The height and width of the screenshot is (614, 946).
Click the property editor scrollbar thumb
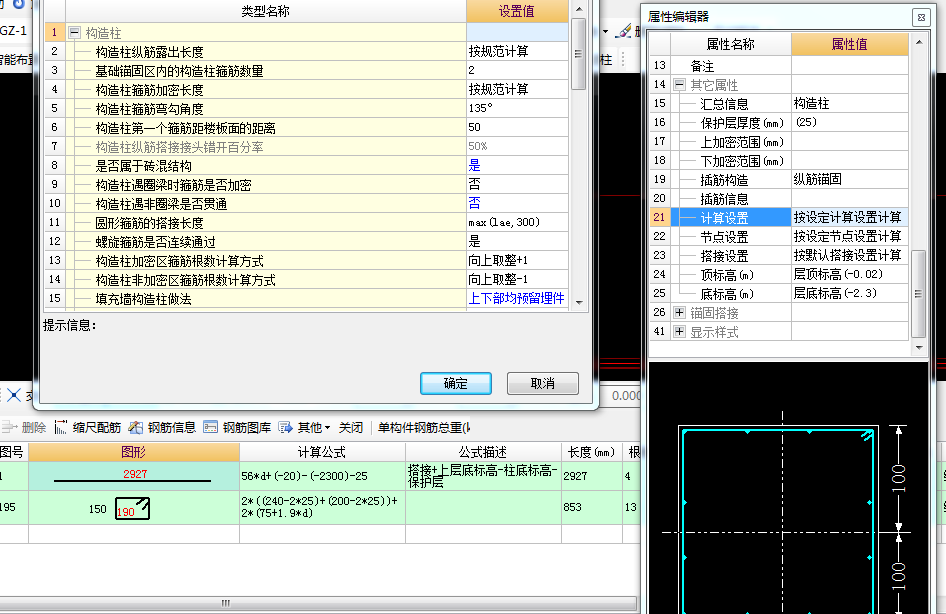pyautogui.click(x=918, y=294)
